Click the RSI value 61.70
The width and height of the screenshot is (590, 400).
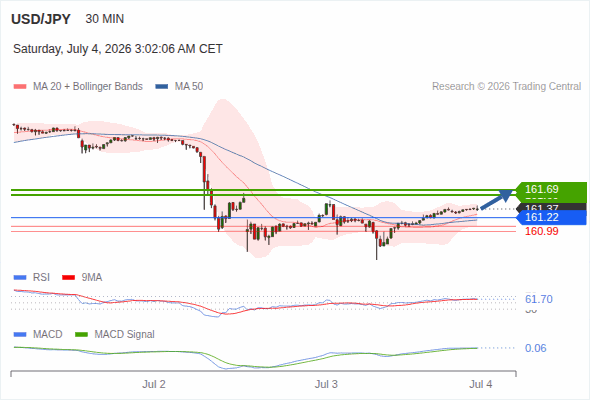click(539, 300)
